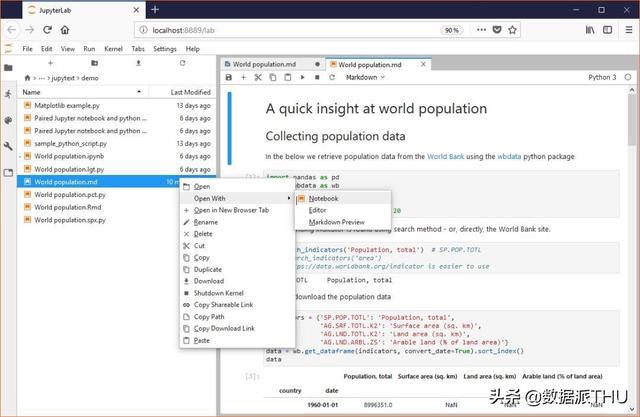
Task: Click the browser Back arrow
Action: (x=11, y=30)
